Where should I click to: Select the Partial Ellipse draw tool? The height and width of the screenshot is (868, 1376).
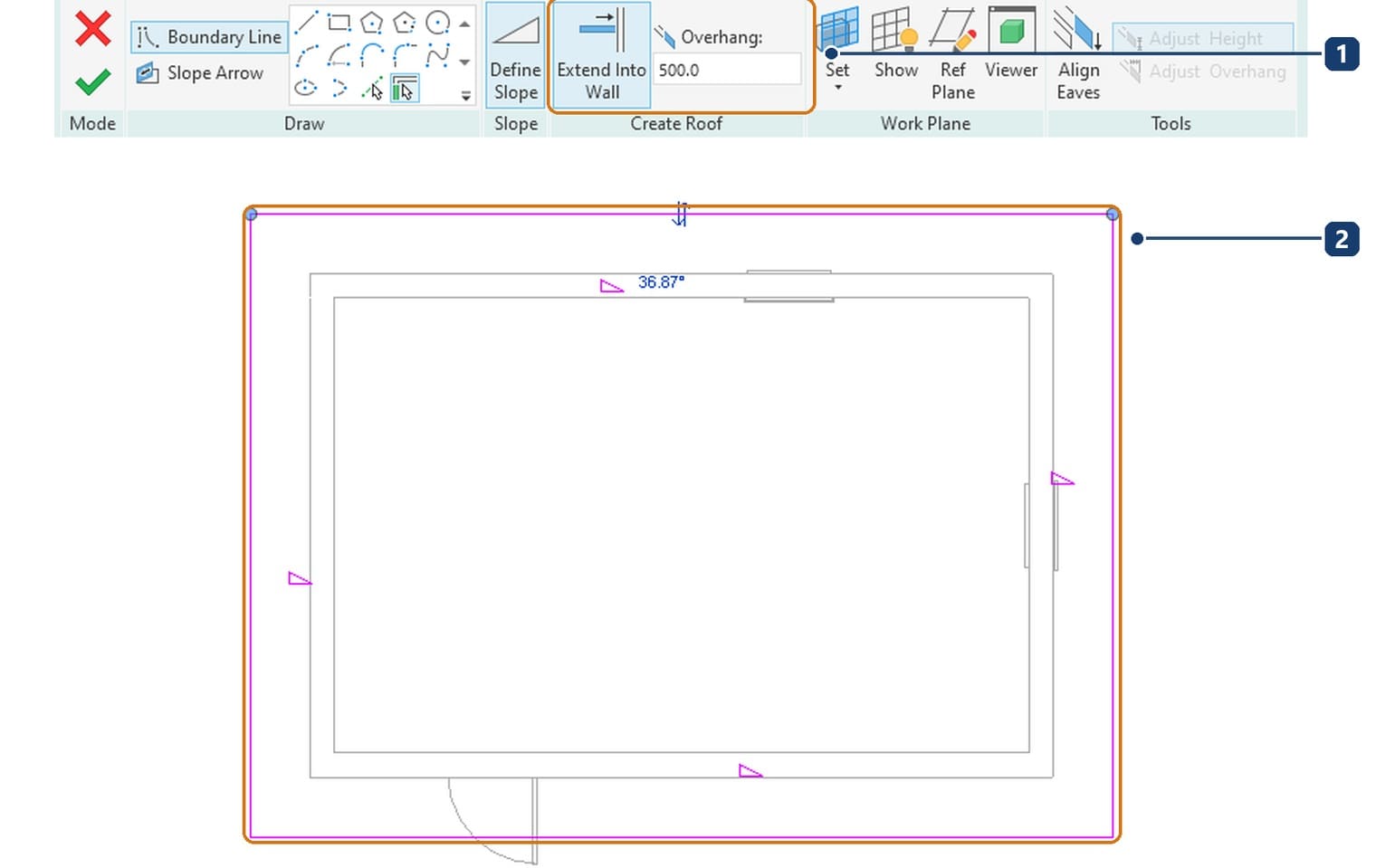(339, 89)
